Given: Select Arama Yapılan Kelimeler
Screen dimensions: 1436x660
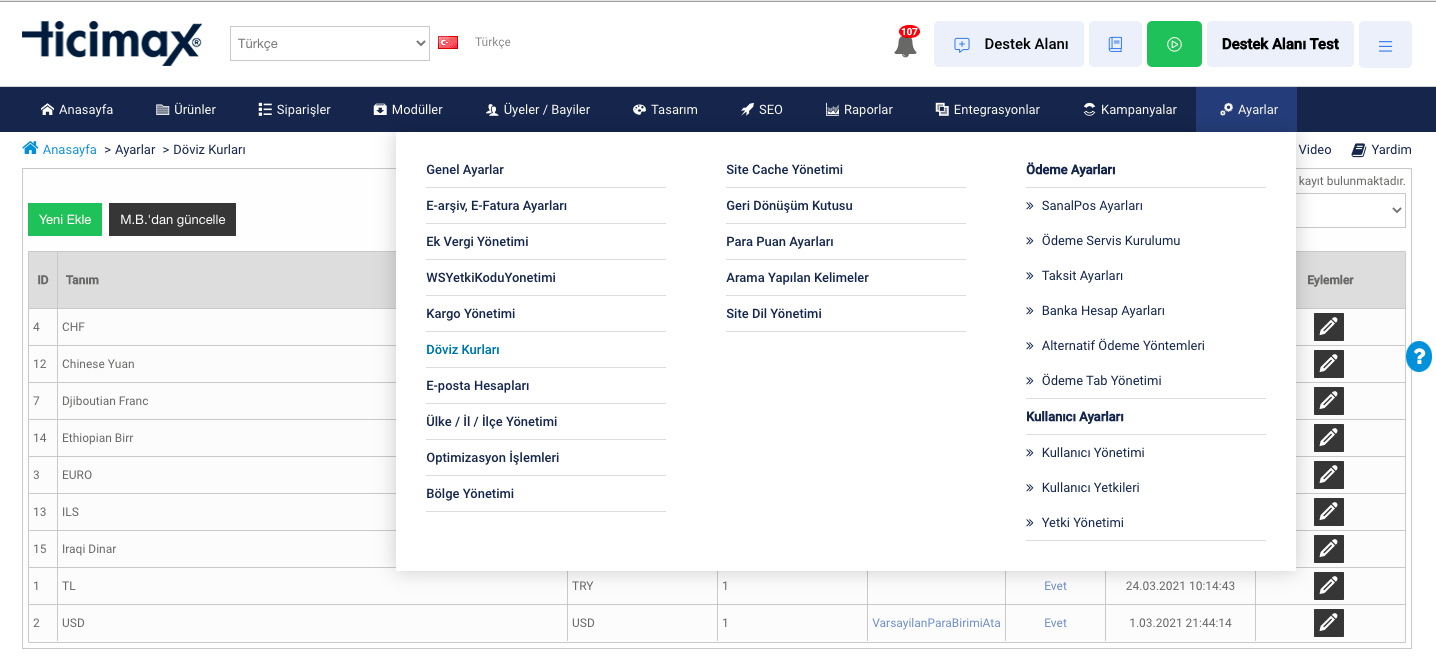Looking at the screenshot, I should click(797, 278).
